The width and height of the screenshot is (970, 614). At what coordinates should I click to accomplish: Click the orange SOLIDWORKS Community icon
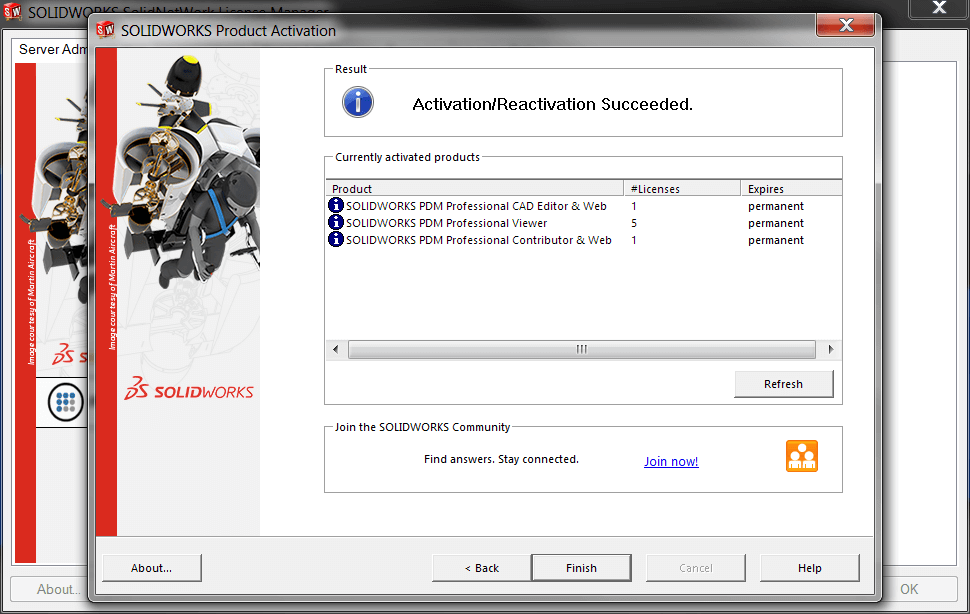[802, 456]
